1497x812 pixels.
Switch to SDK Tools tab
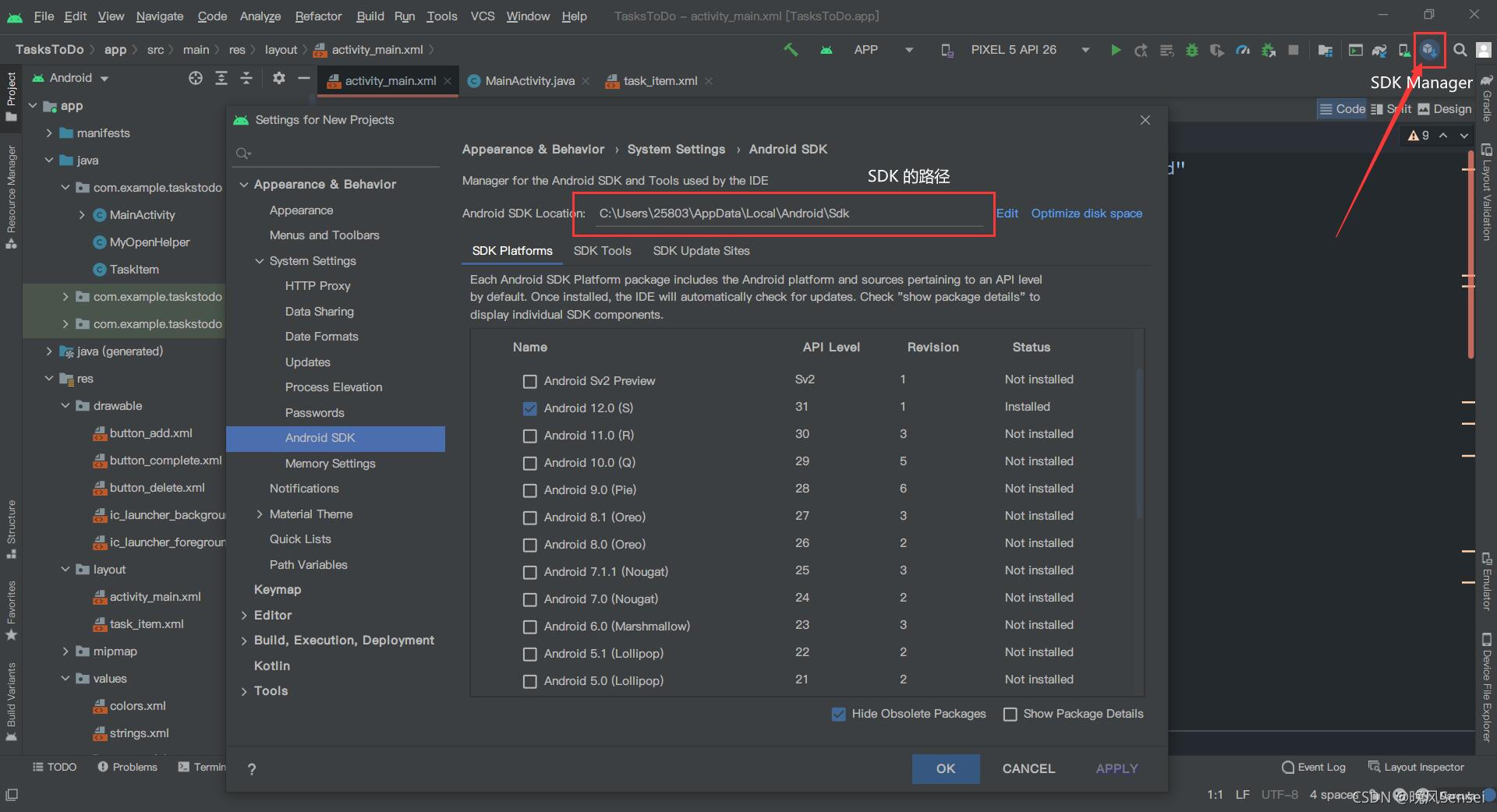(602, 251)
